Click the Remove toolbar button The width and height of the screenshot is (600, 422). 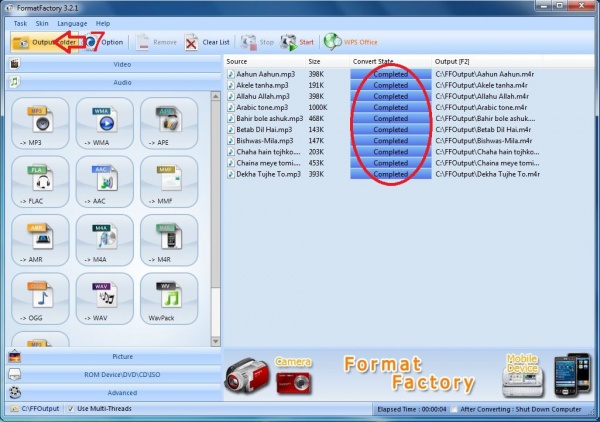tap(157, 42)
